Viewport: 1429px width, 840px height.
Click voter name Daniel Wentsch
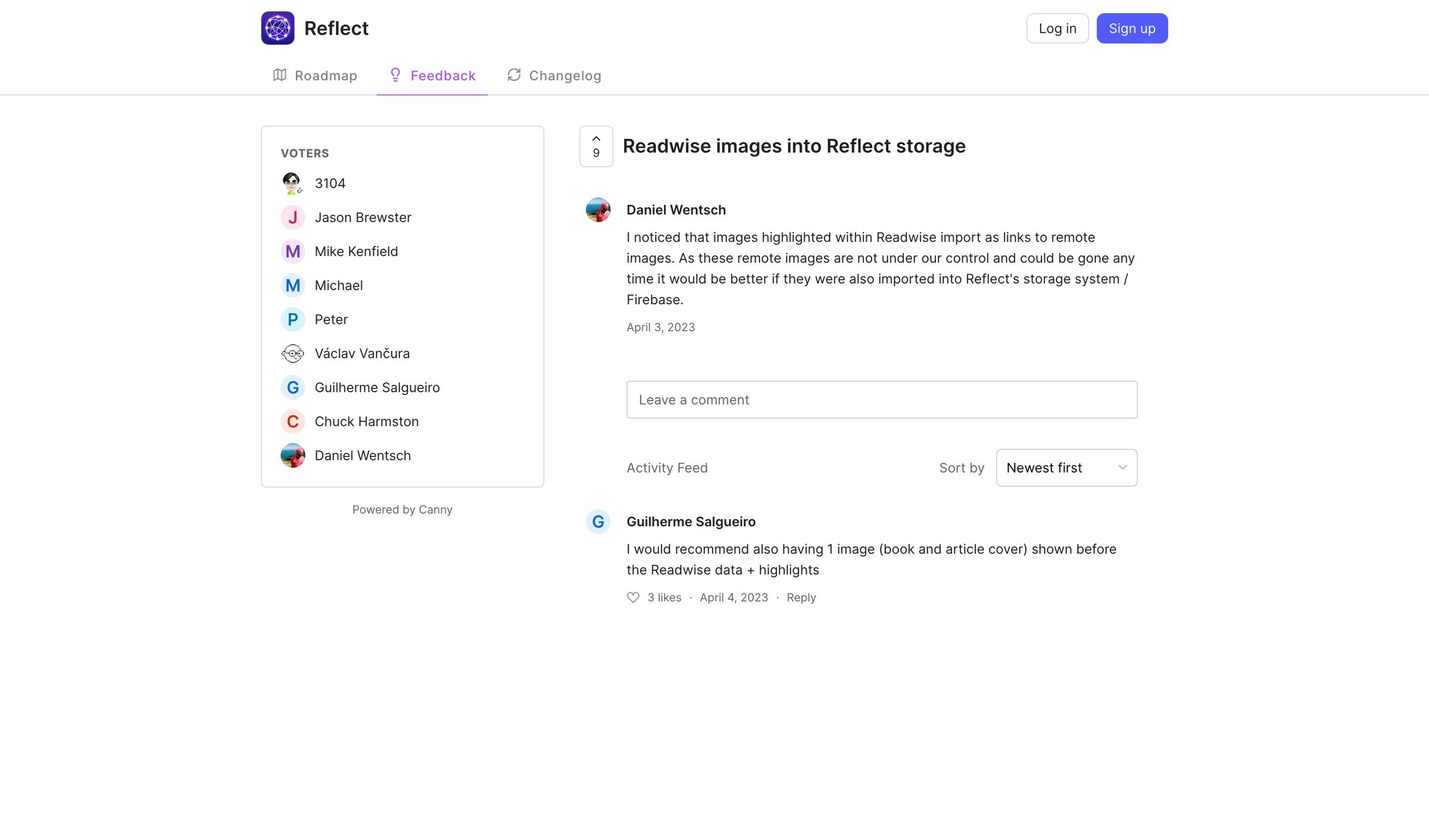(x=363, y=455)
